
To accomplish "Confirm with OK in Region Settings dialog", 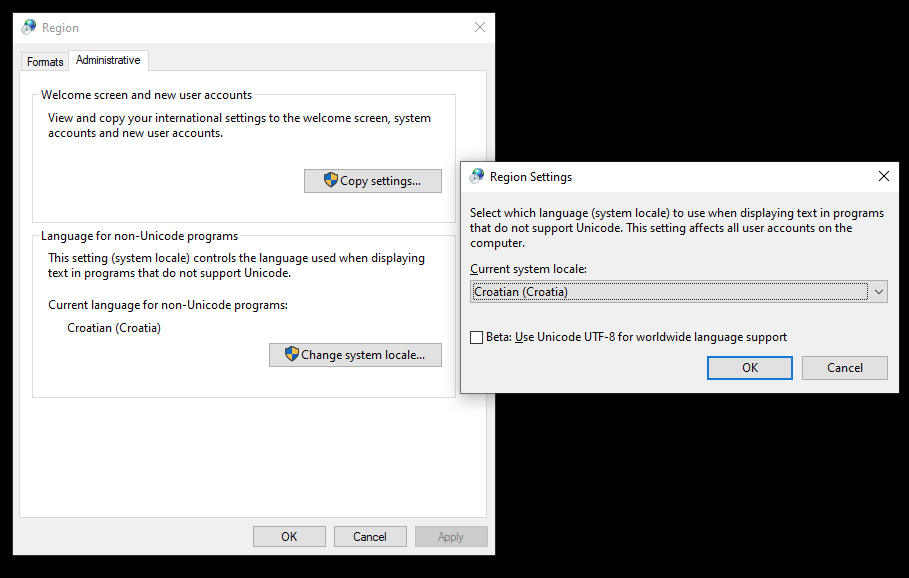I will pos(750,368).
